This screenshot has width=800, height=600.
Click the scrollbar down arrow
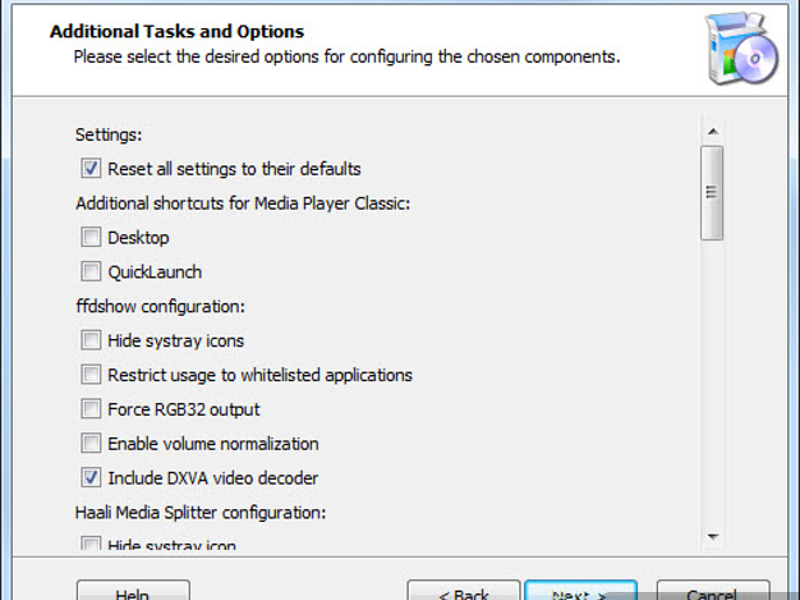pyautogui.click(x=713, y=537)
